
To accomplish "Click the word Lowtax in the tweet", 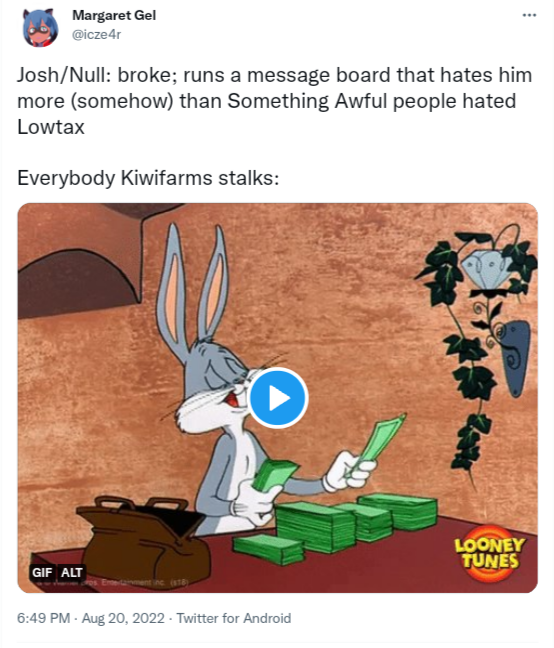I will tap(51, 127).
